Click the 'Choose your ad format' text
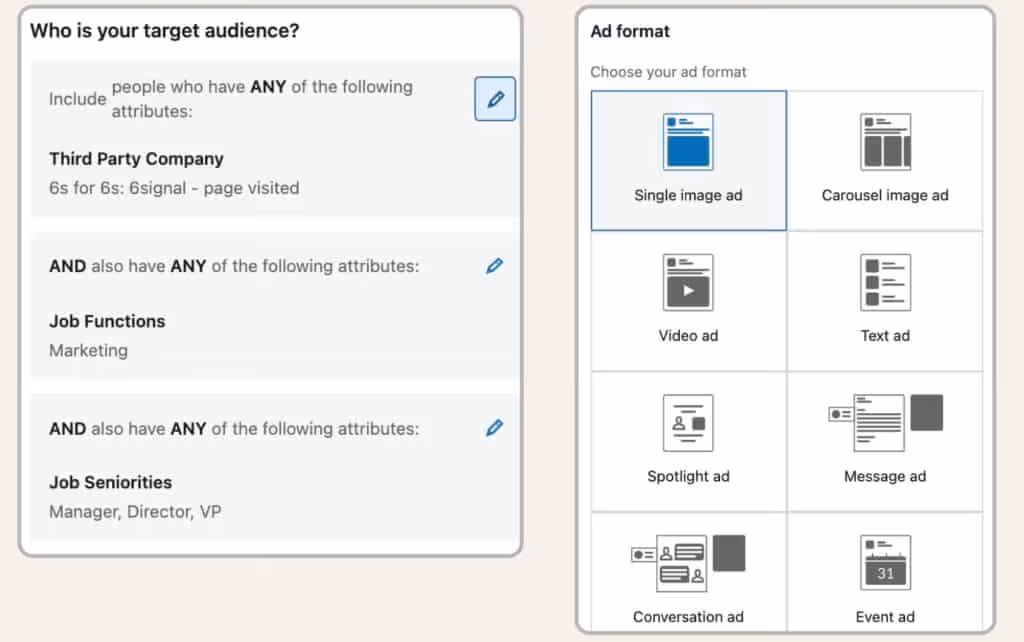 click(x=668, y=72)
